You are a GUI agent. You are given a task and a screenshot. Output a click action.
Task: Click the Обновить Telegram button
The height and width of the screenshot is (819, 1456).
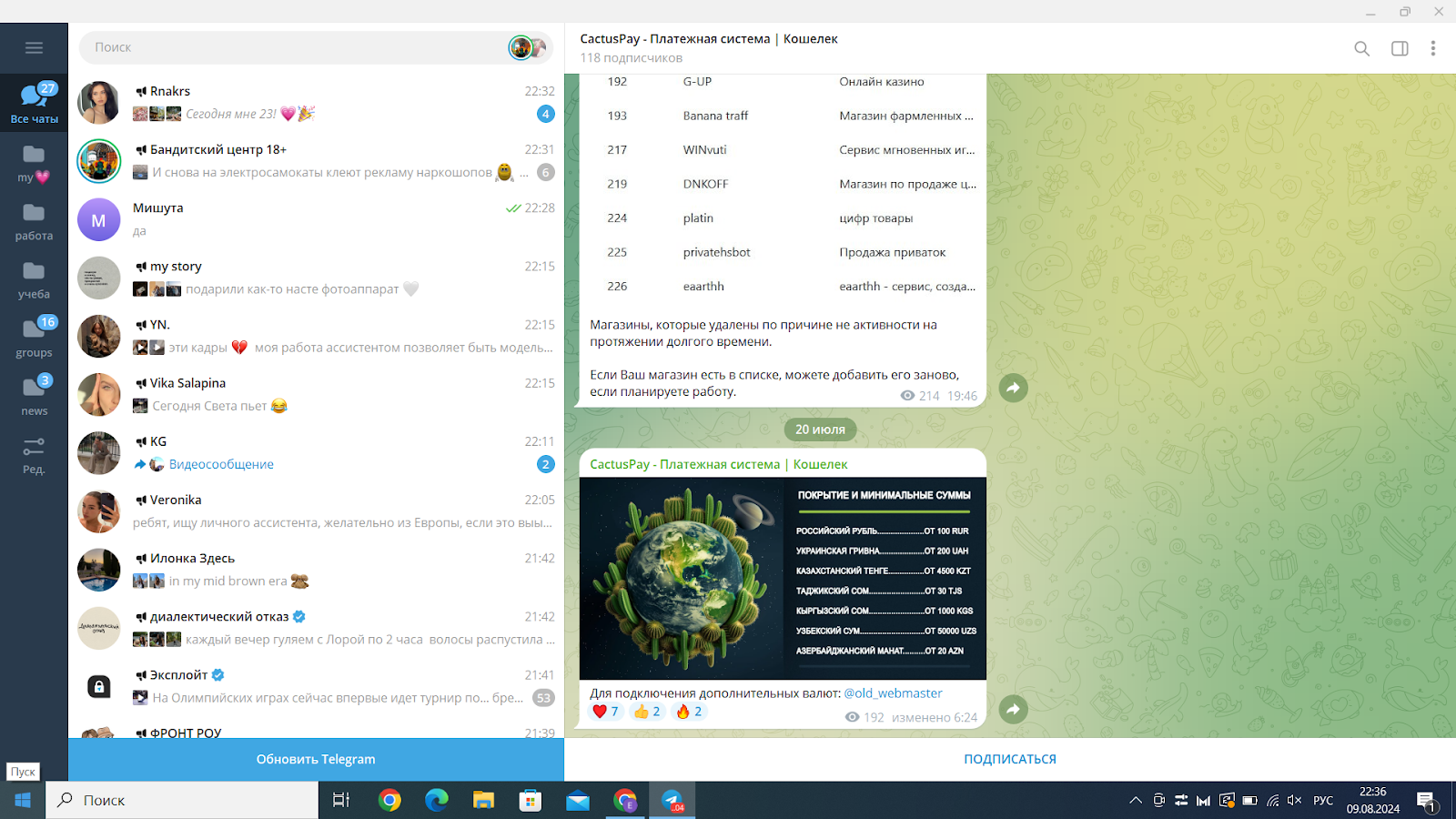[316, 759]
